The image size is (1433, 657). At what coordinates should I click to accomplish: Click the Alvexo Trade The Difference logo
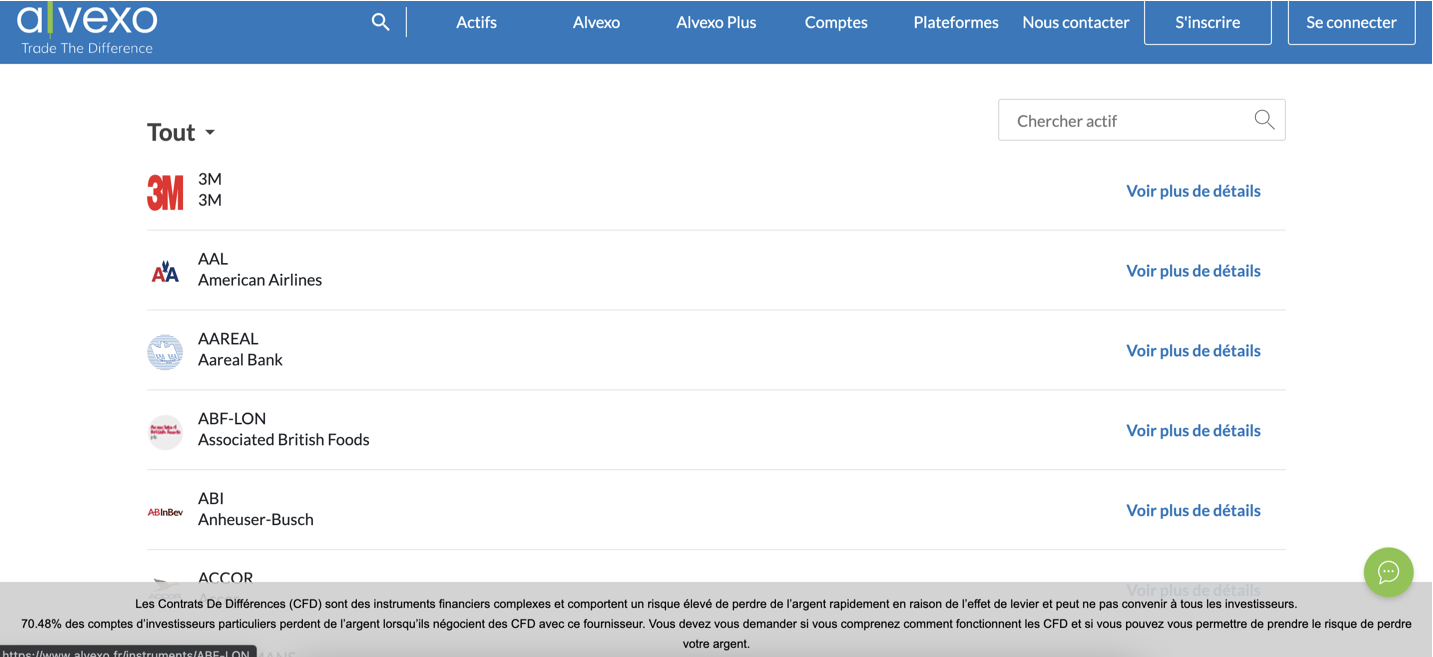[x=87, y=27]
